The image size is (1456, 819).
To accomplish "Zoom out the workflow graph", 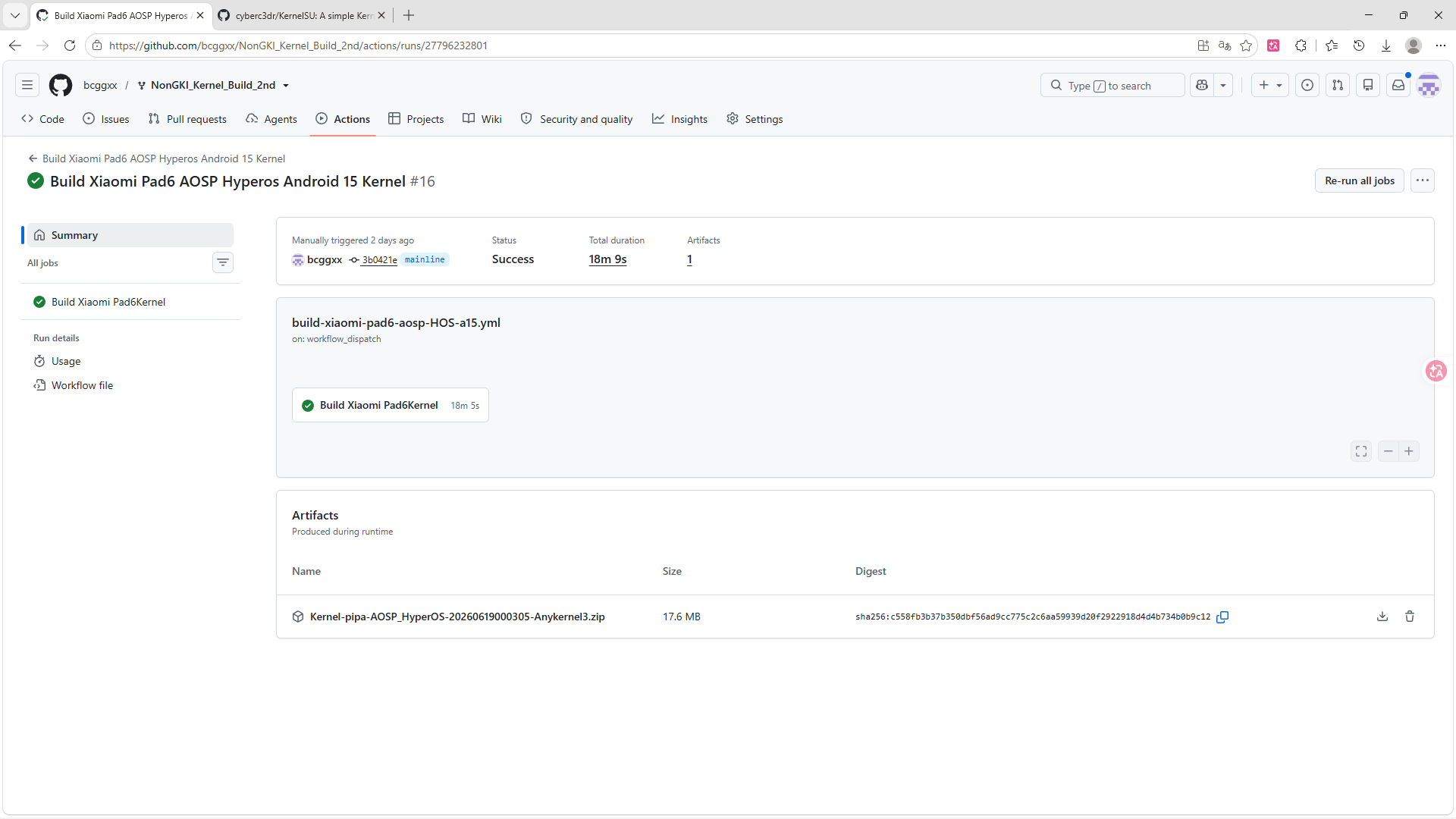I will [x=1389, y=451].
